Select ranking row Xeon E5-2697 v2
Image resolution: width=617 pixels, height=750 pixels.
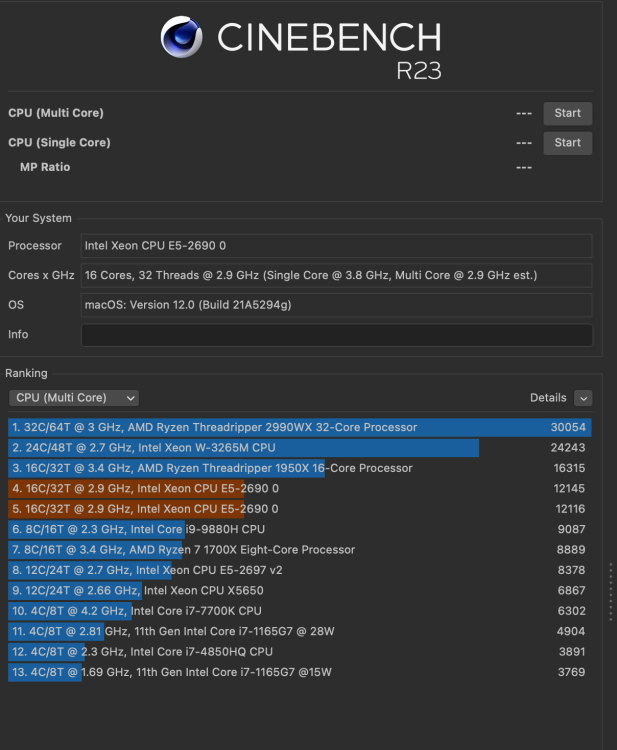300,570
